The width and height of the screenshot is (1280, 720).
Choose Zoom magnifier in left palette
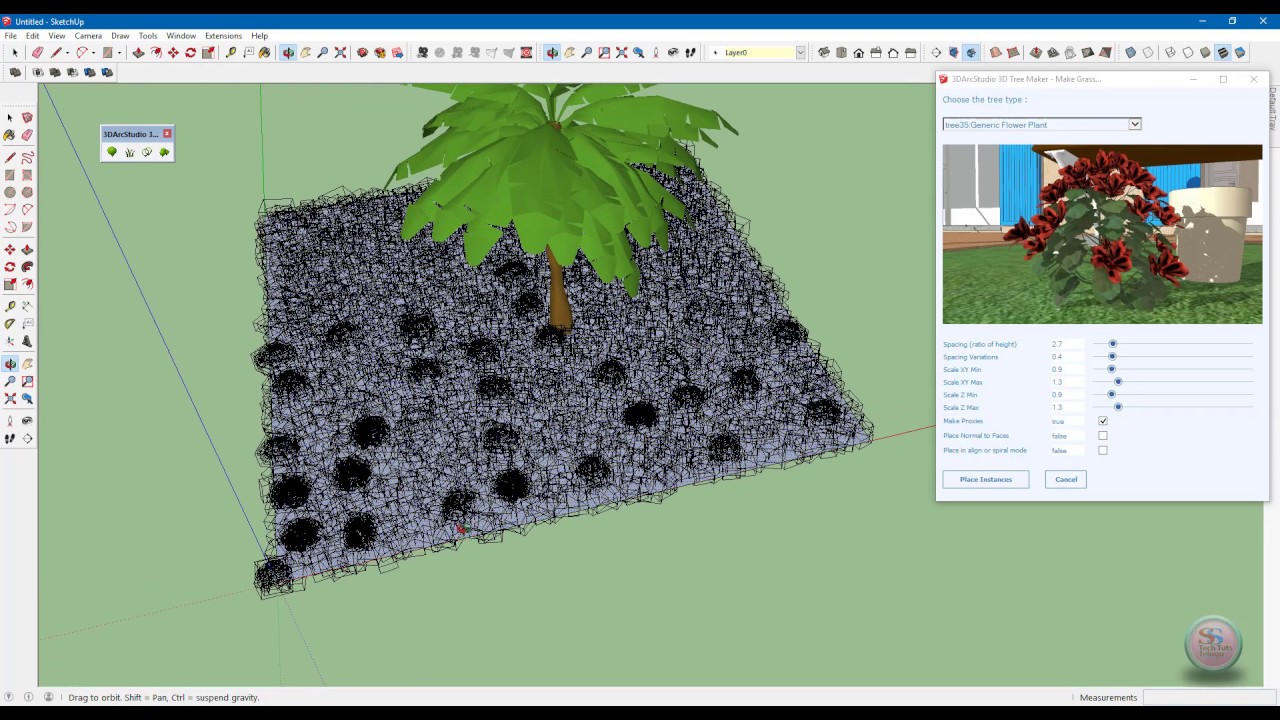(x=10, y=381)
